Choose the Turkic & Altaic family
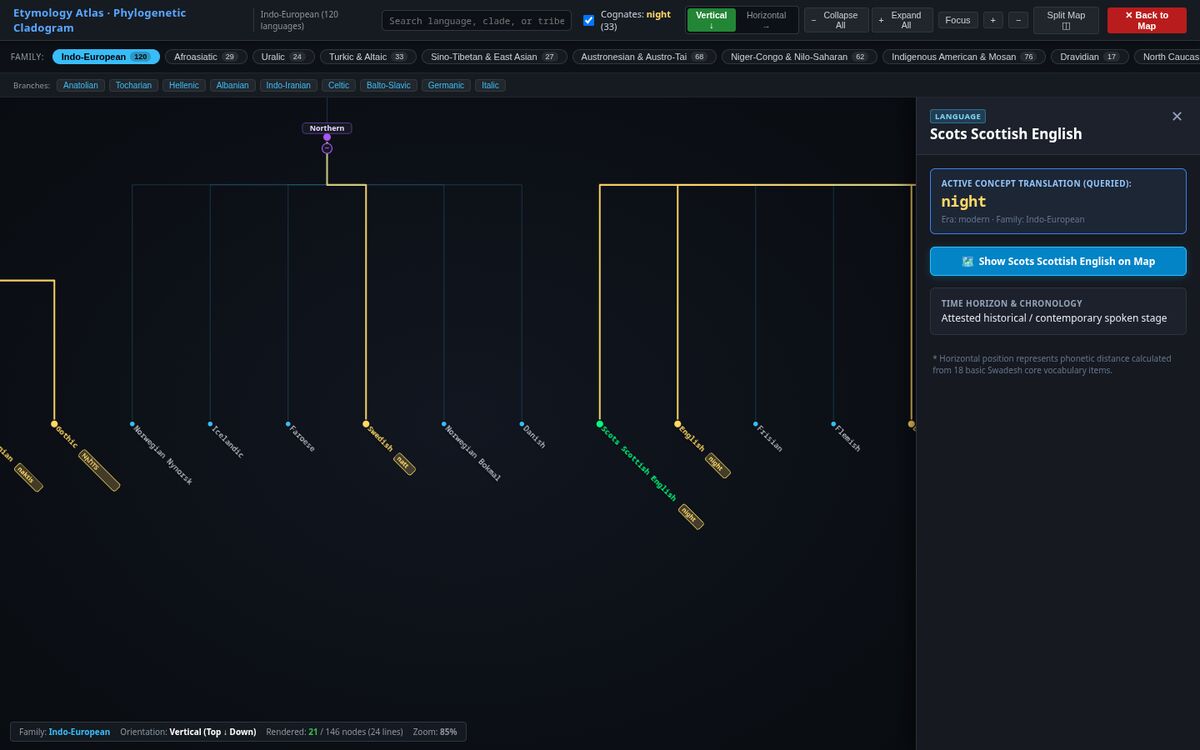The image size is (1200, 750). (369, 57)
